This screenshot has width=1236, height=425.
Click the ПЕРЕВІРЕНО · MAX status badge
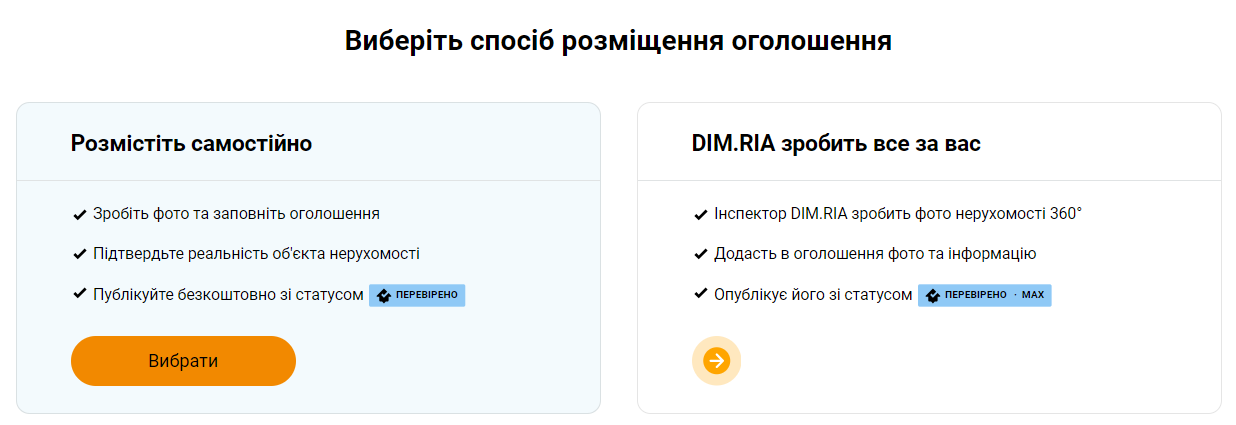pos(984,295)
